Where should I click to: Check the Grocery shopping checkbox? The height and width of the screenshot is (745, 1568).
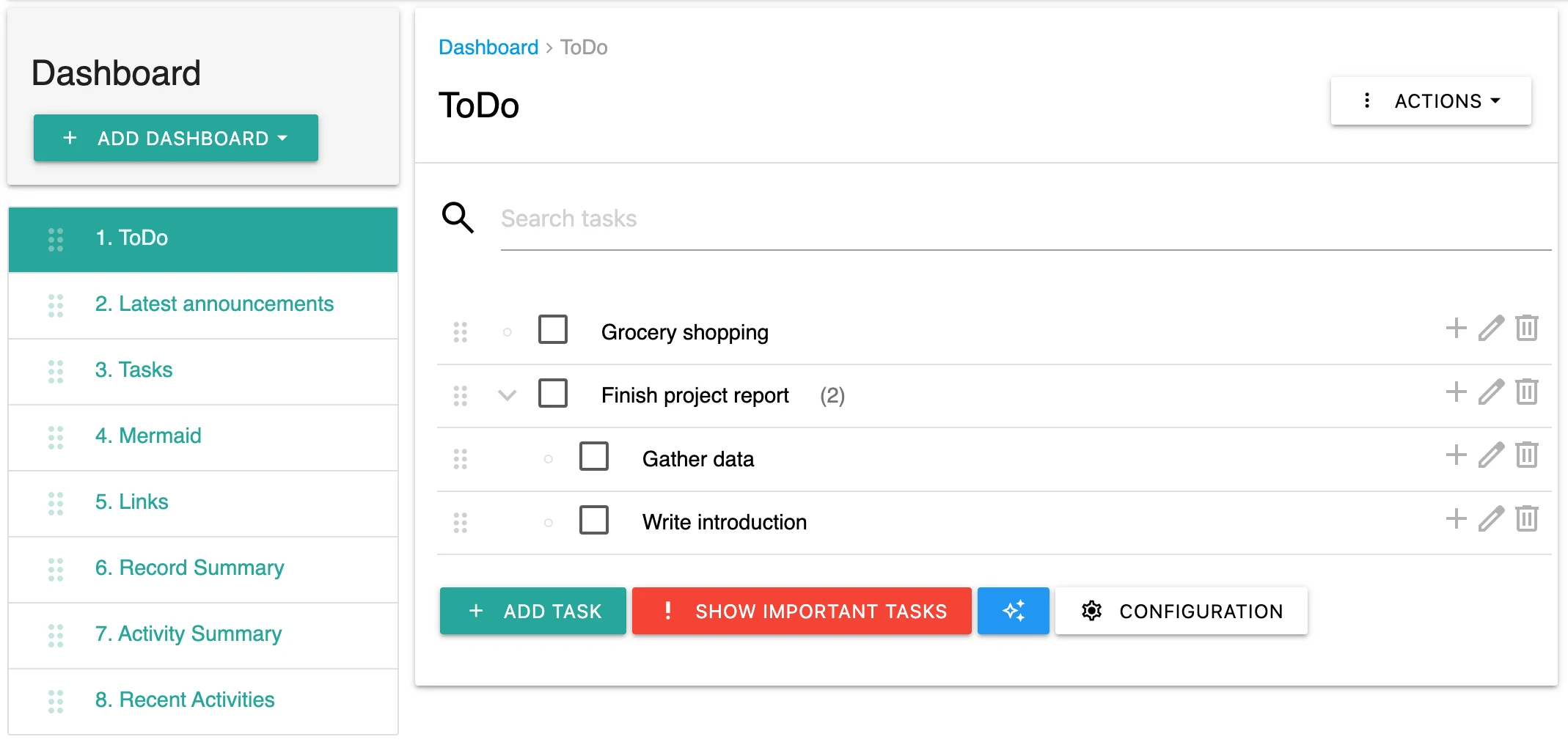coord(552,329)
